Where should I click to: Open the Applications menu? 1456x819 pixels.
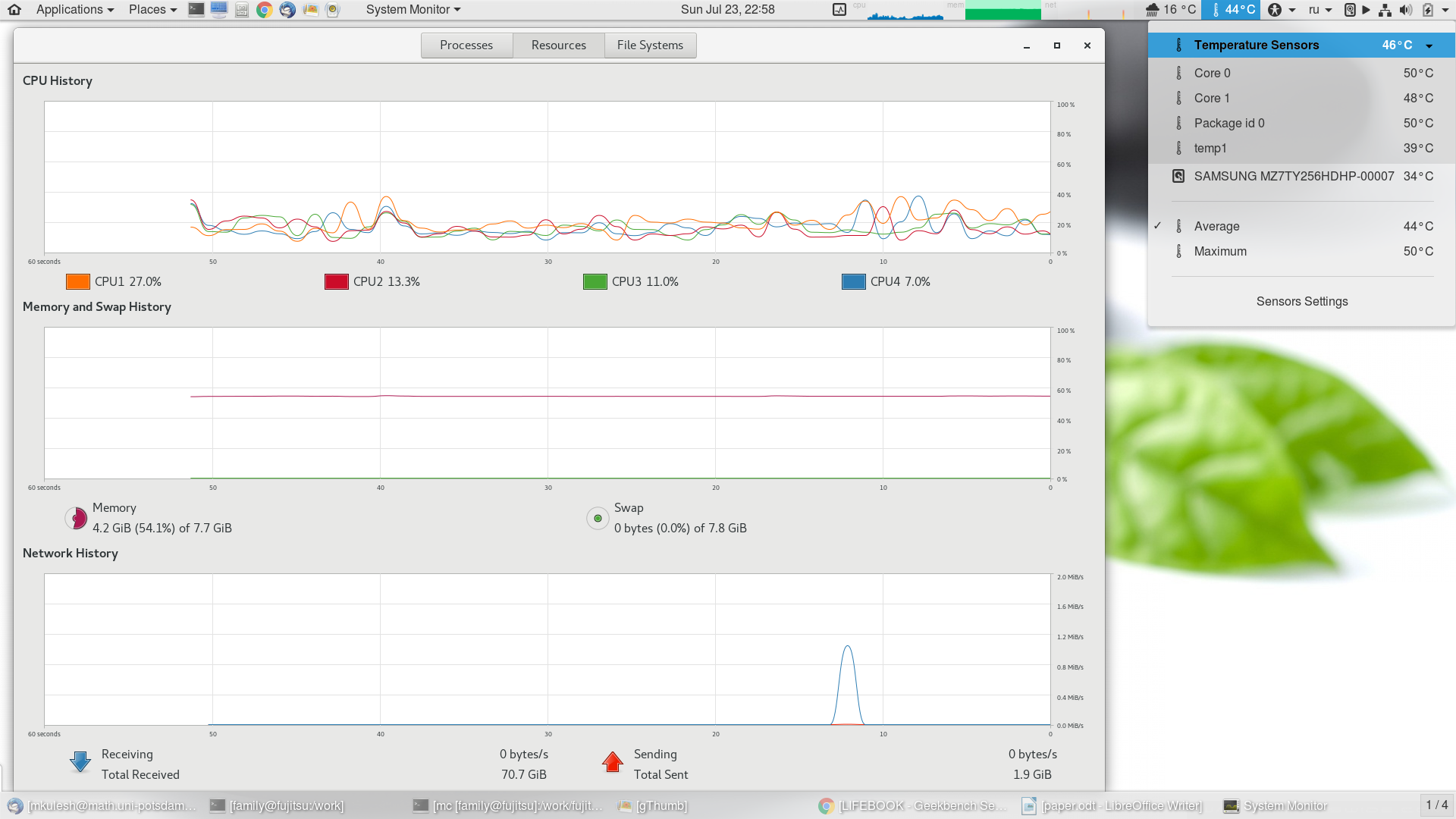click(x=74, y=10)
